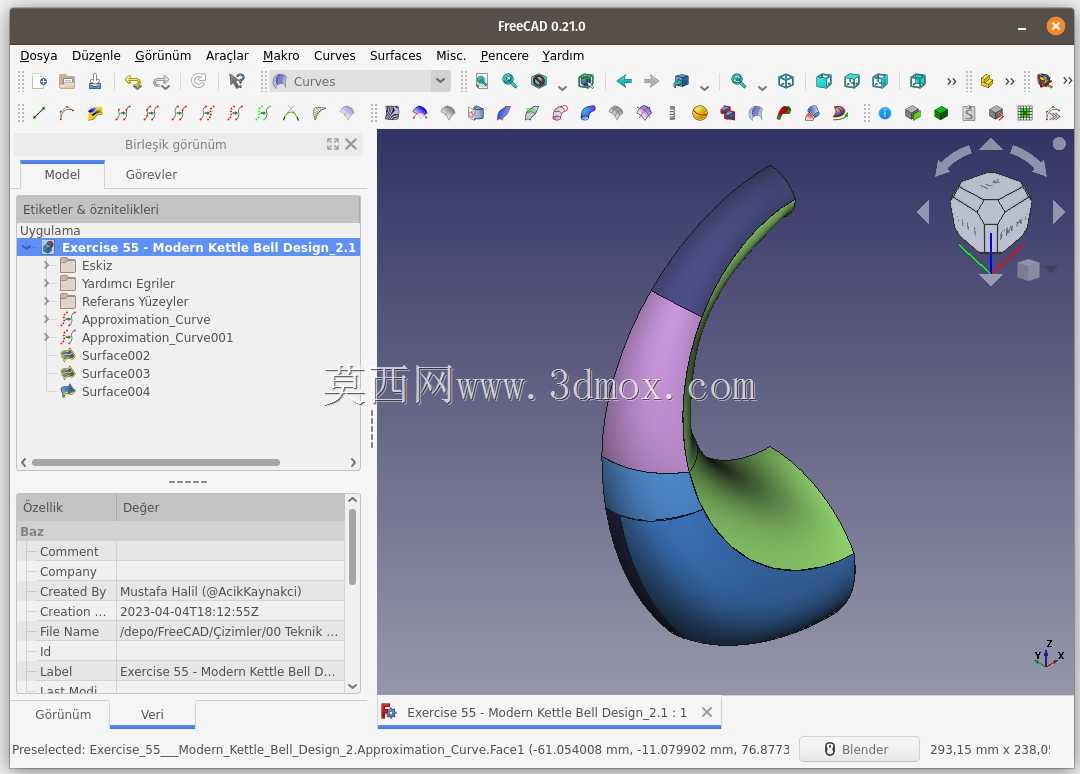Rotate view up with cube's top arrow
The height and width of the screenshot is (774, 1080).
[x=991, y=144]
